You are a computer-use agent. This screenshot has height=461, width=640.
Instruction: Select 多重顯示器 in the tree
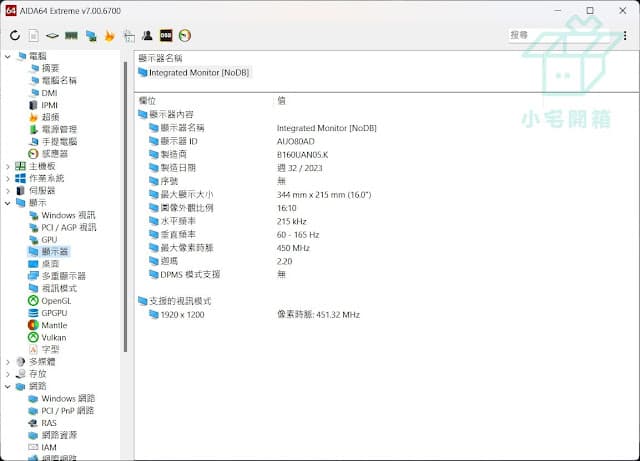pyautogui.click(x=64, y=276)
